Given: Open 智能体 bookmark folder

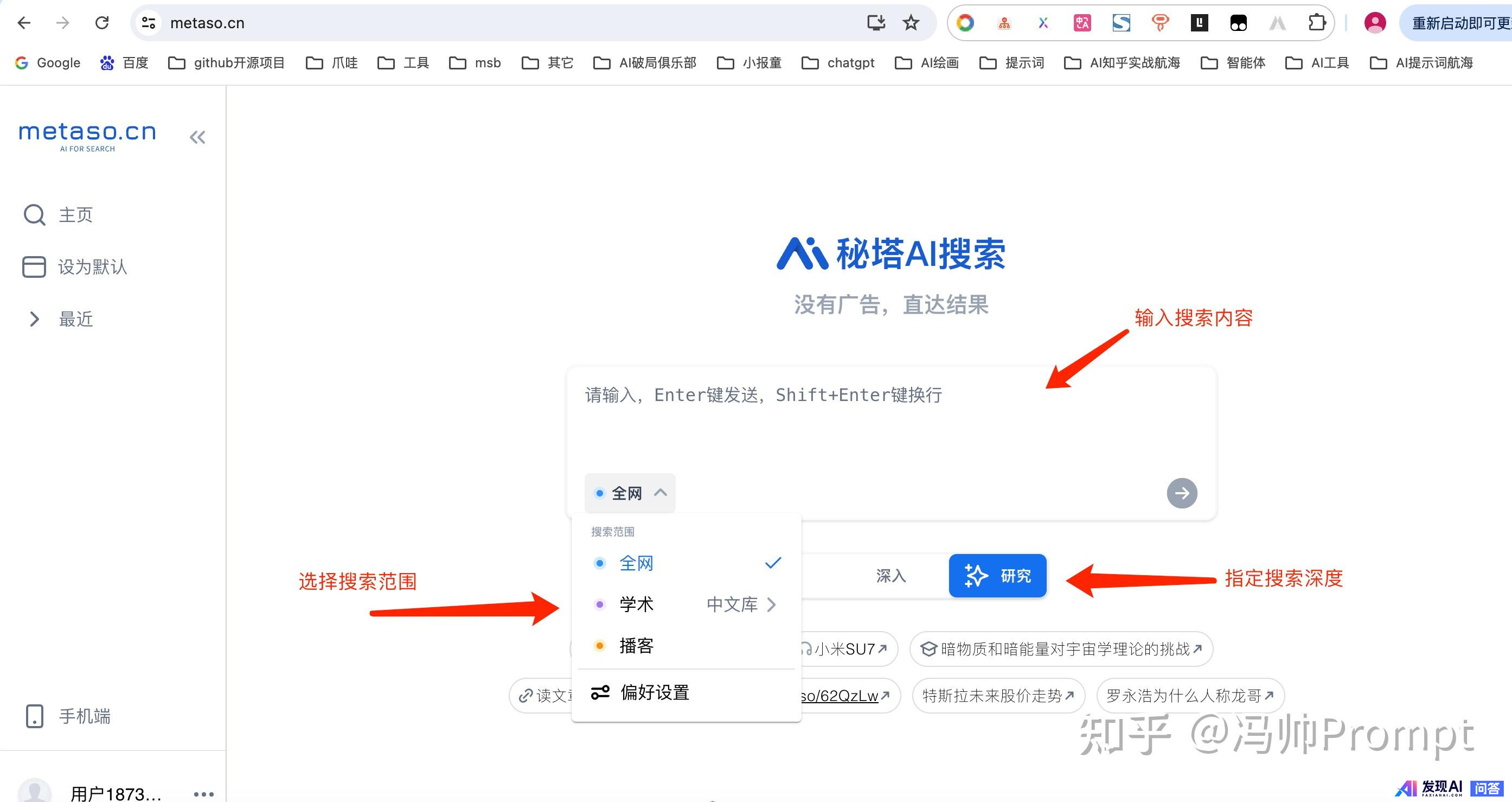Looking at the screenshot, I should (1233, 63).
